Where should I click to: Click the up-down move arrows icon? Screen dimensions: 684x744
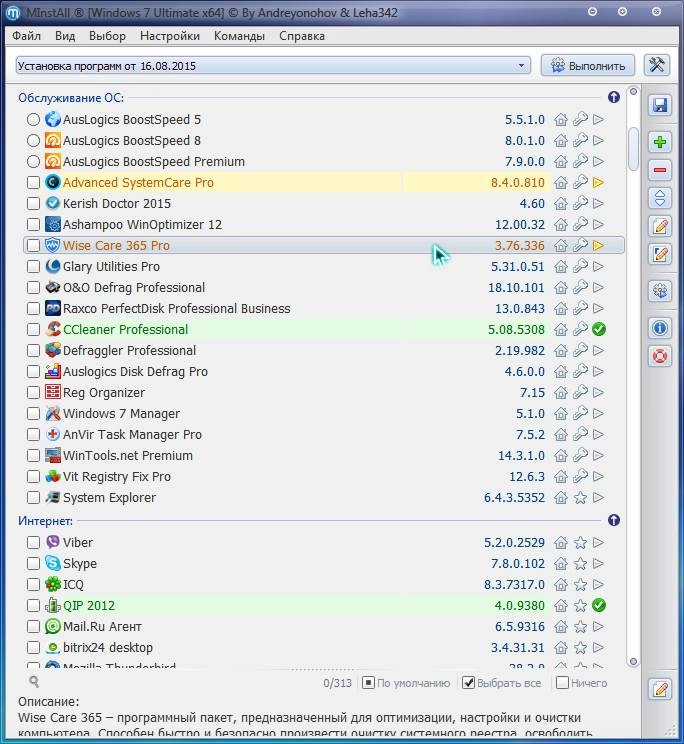pyautogui.click(x=660, y=198)
